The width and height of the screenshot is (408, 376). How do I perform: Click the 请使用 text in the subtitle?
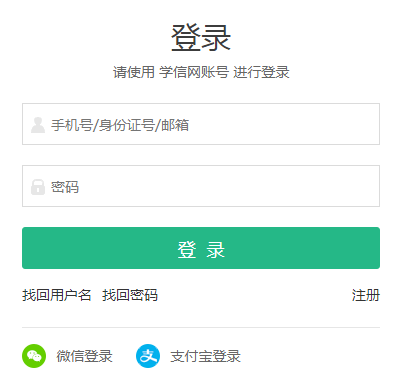134,72
